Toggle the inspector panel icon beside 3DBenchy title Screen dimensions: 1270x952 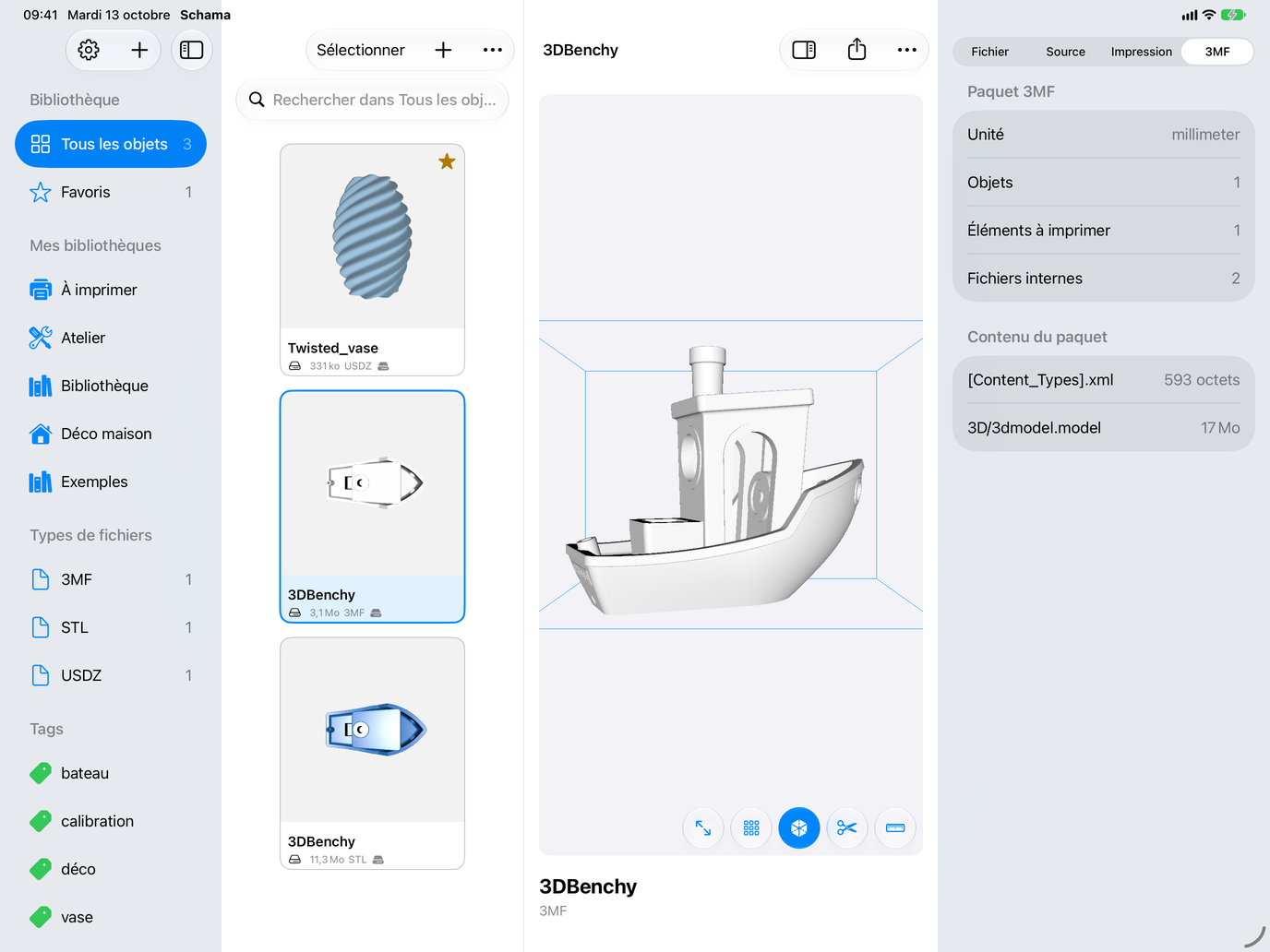pos(804,50)
